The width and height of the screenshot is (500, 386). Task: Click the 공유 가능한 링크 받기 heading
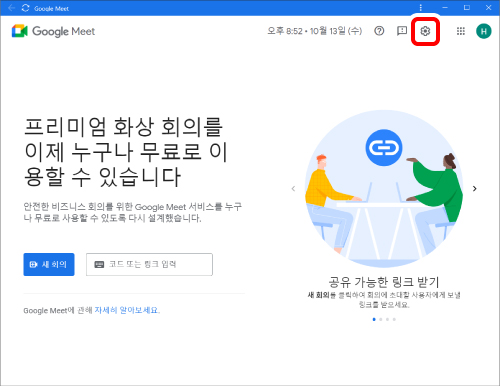click(x=384, y=282)
